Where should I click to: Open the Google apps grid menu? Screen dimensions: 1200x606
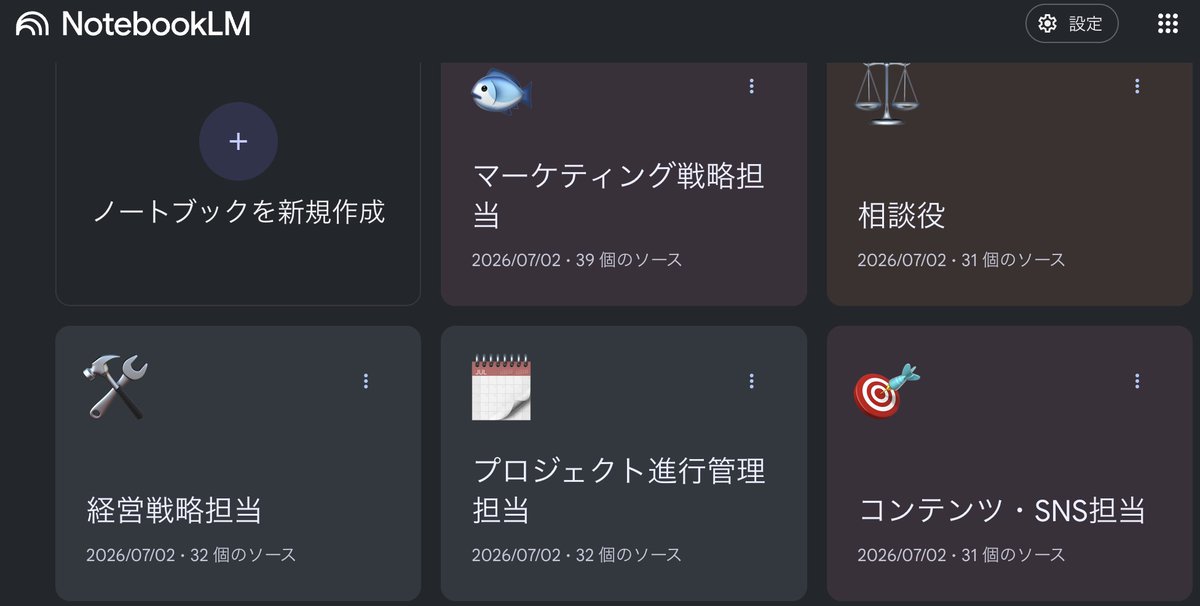tap(1167, 24)
